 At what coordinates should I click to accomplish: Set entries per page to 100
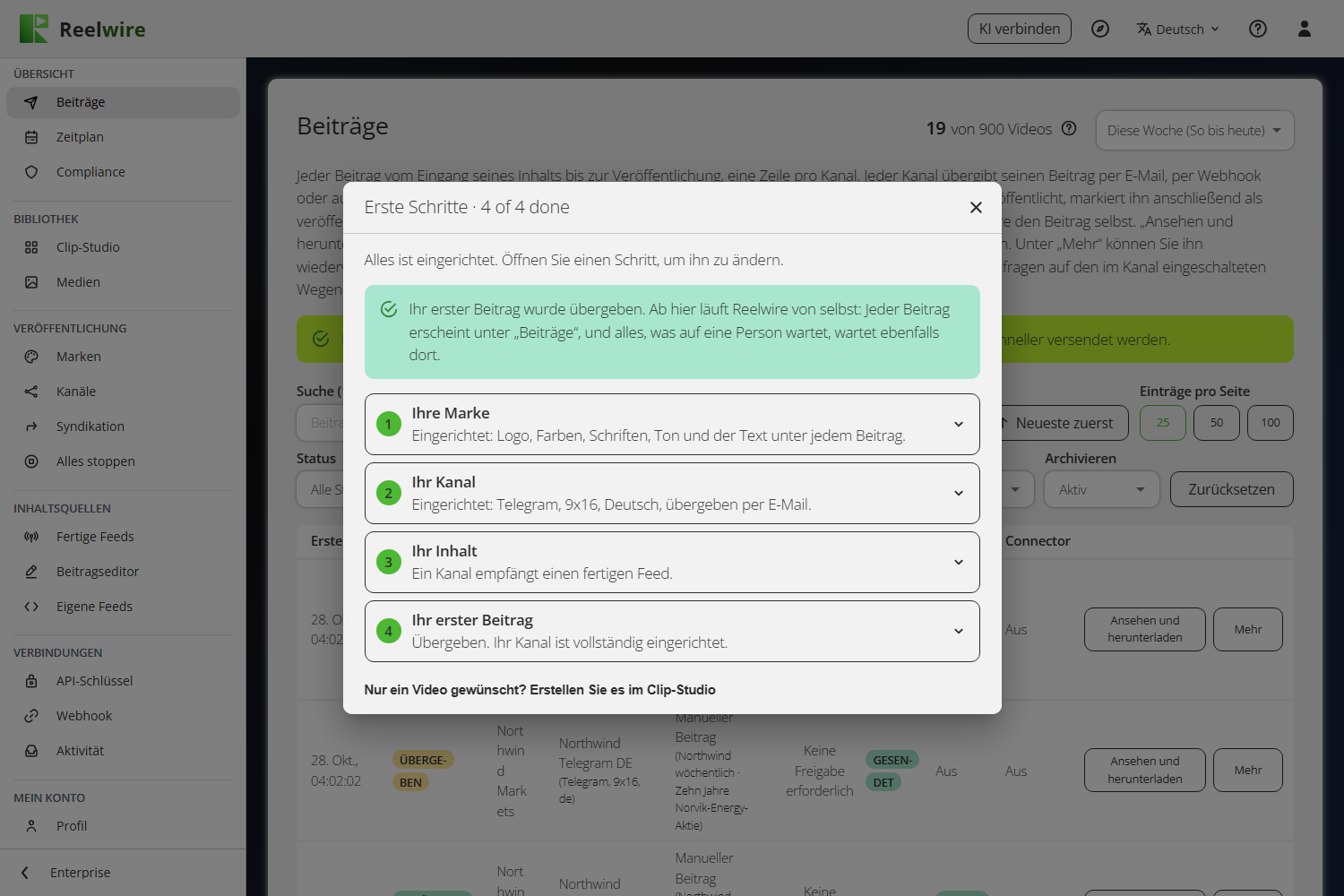1271,423
